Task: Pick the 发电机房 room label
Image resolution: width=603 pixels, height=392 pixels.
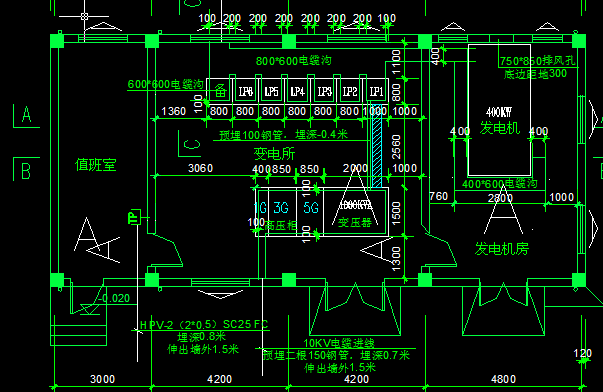Action: pos(501,249)
